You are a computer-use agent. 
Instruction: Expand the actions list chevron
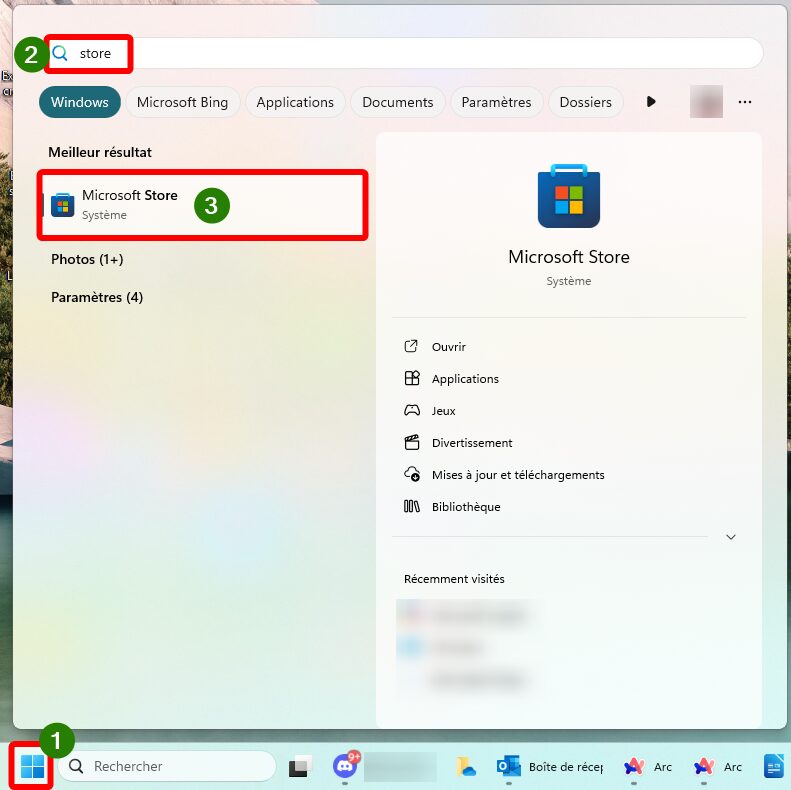tap(730, 537)
